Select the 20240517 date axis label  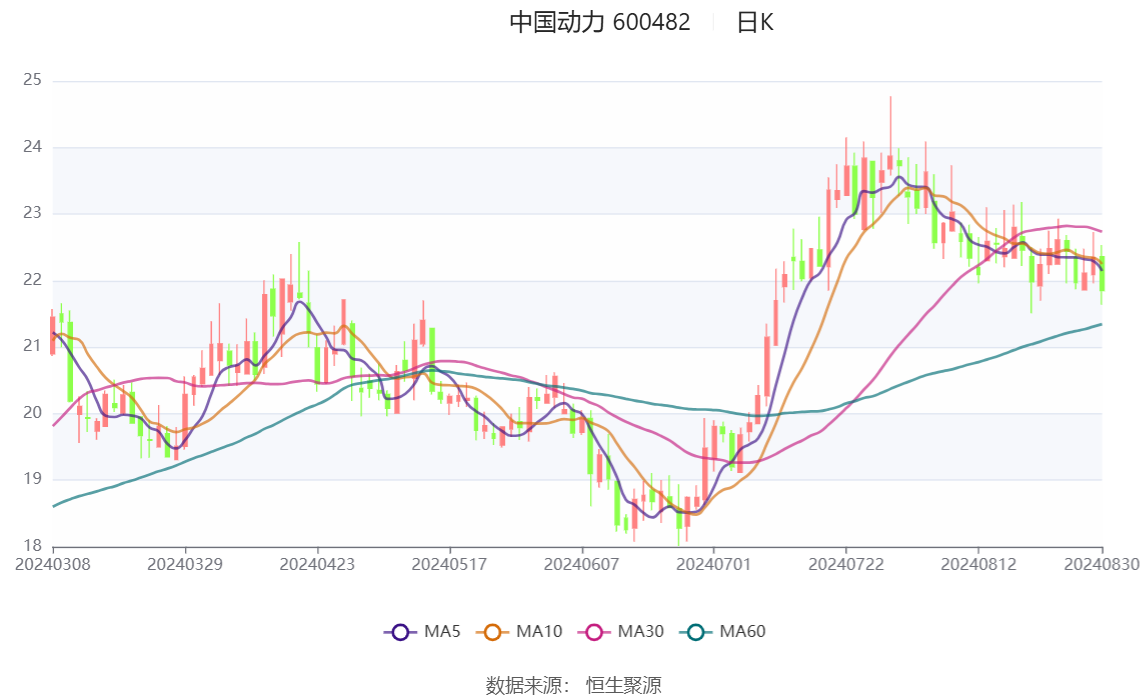(x=449, y=564)
